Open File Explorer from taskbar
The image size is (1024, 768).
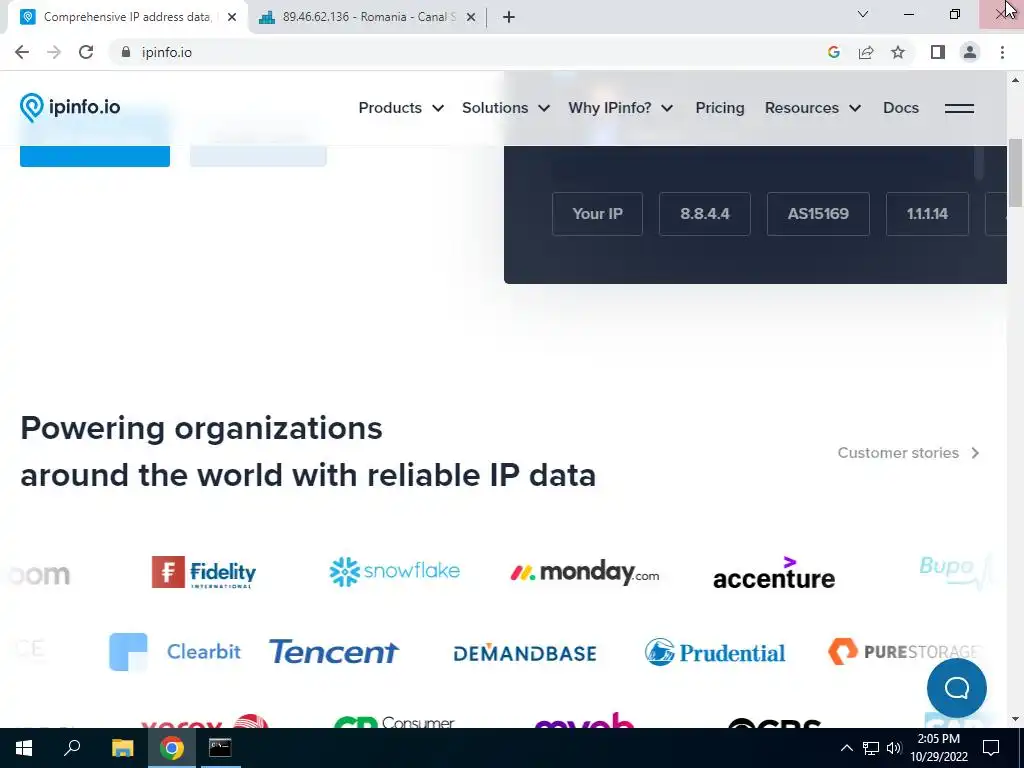pos(122,748)
